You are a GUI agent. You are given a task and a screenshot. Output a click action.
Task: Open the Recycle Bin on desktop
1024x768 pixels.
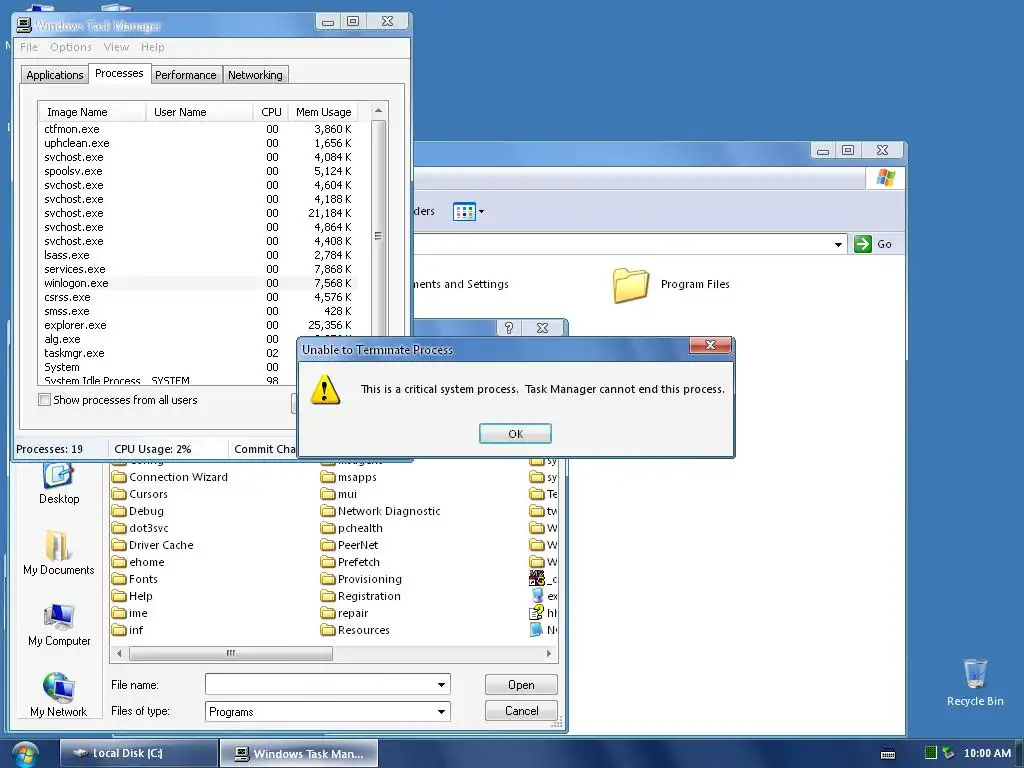(975, 683)
